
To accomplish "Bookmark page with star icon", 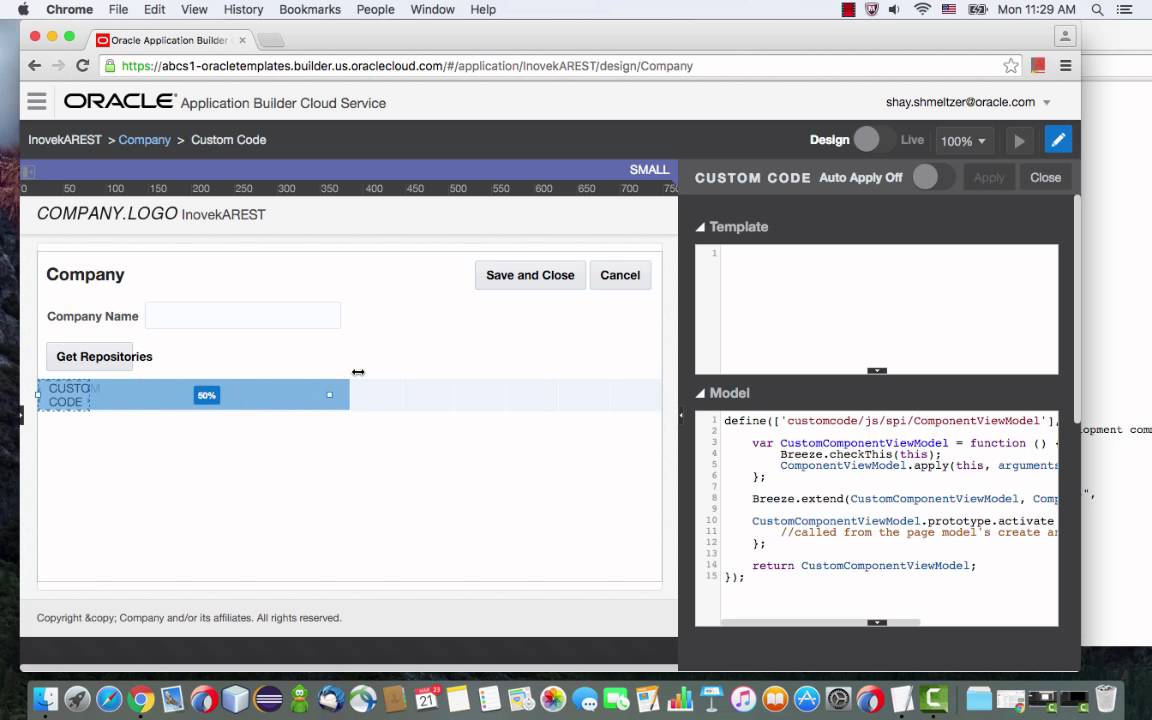I will point(1011,65).
